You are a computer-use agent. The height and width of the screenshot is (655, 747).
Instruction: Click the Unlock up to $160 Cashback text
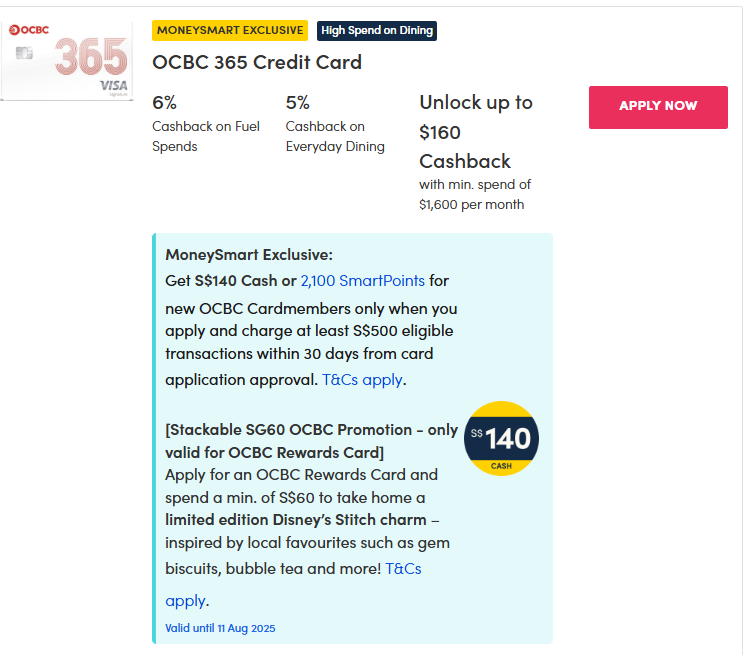point(475,132)
